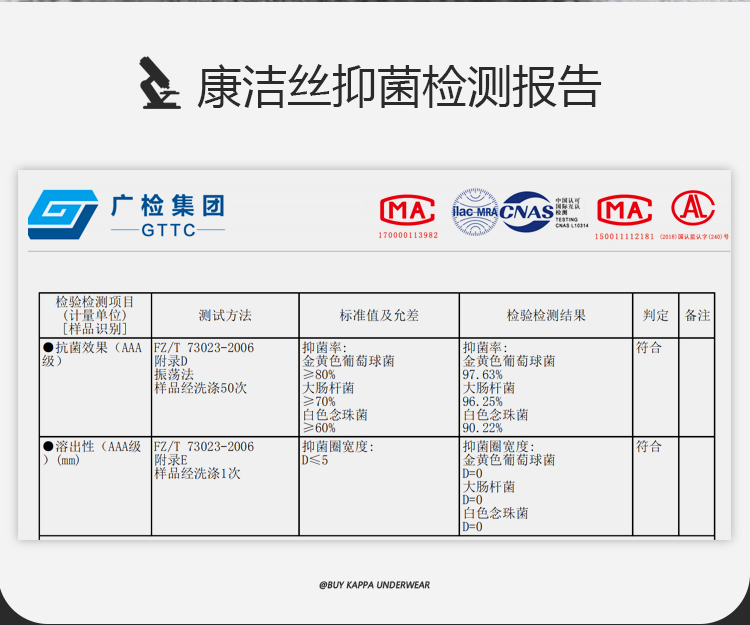The width and height of the screenshot is (750, 625).
Task: Click the D≤5 standard value
Action: (316, 460)
